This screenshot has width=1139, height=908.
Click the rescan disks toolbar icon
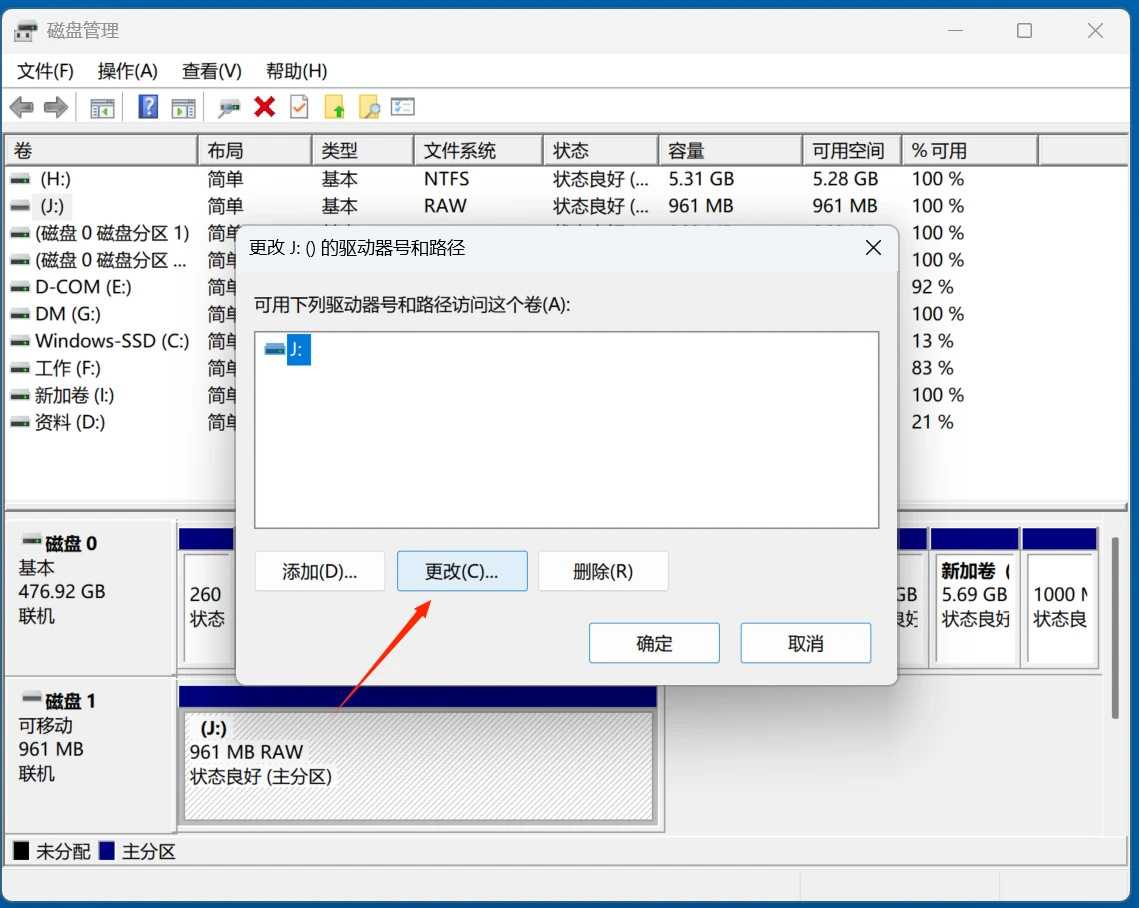(228, 107)
